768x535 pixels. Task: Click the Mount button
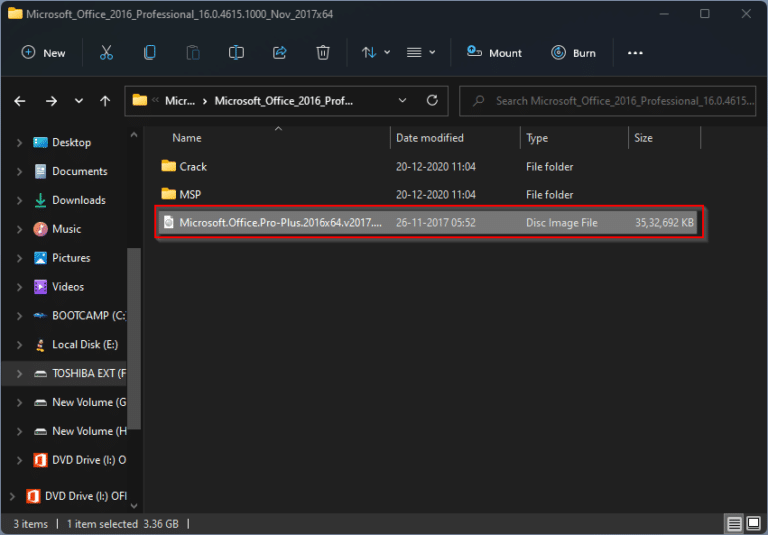tap(494, 52)
